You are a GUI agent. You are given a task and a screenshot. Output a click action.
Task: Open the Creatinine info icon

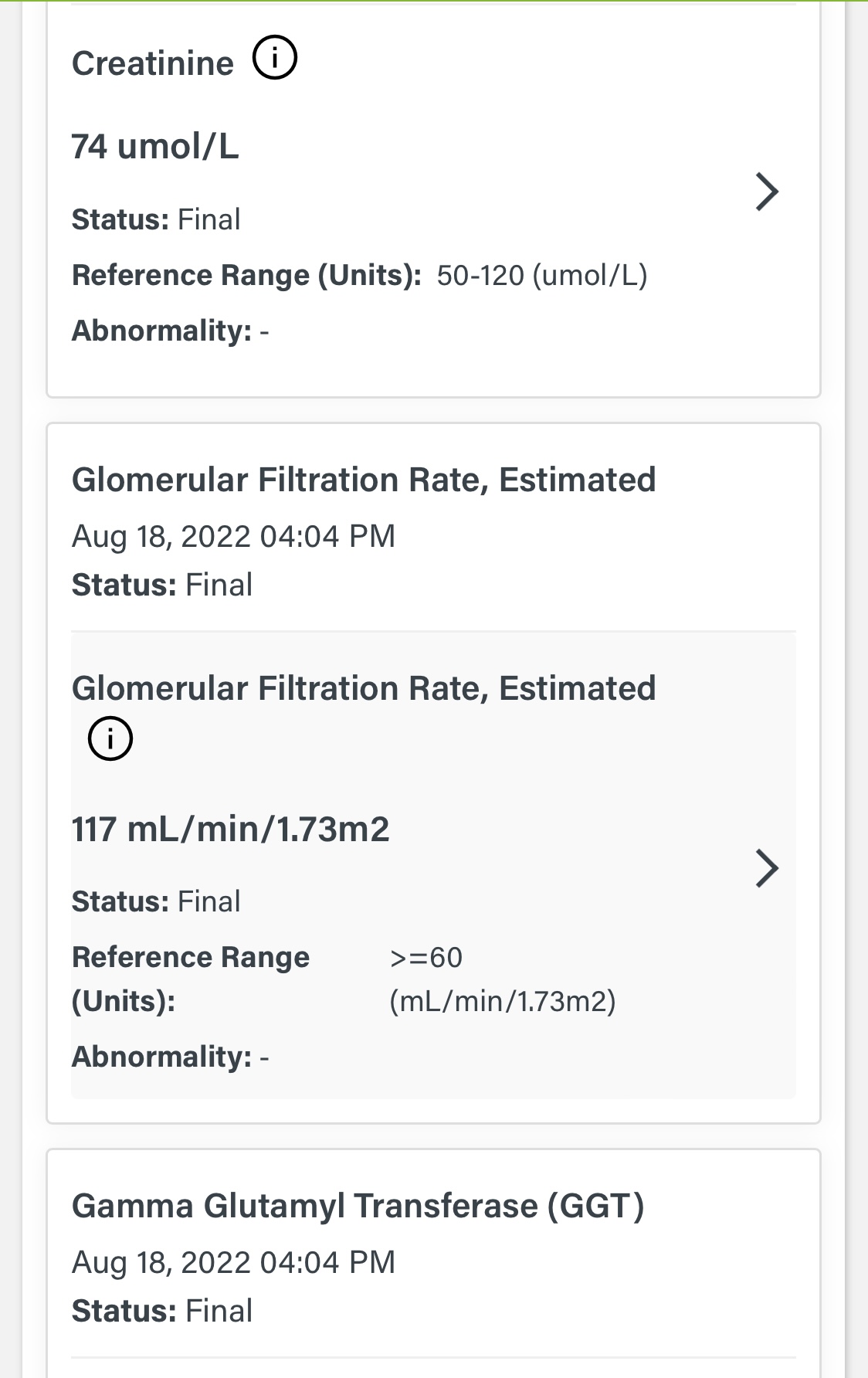point(275,59)
